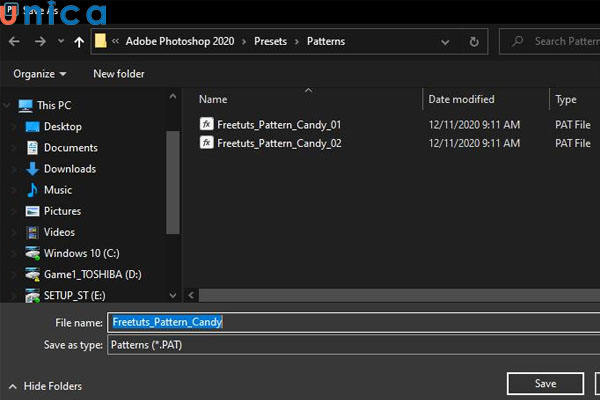Open Pictures in the sidebar

click(62, 211)
